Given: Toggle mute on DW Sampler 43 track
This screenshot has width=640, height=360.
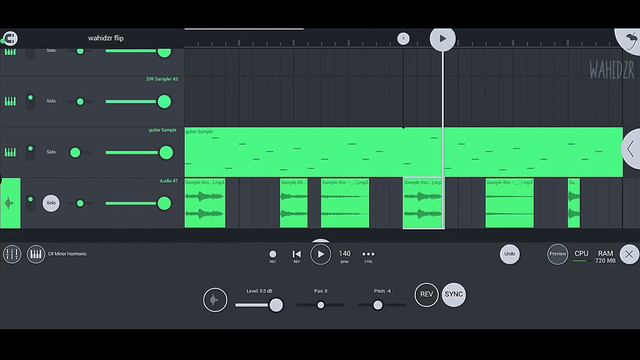Looking at the screenshot, I should pos(30,101).
